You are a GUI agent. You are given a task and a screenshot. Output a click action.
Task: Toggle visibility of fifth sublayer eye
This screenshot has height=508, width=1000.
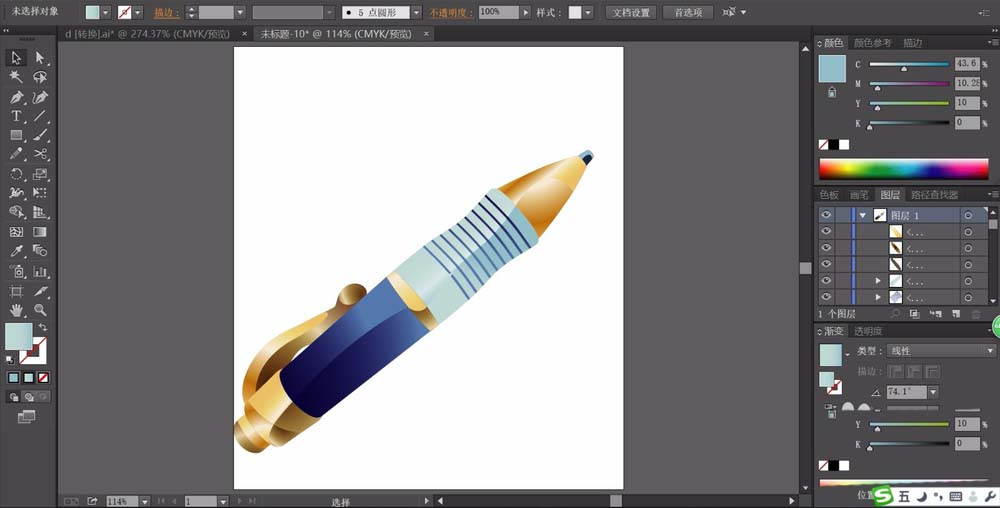826,297
